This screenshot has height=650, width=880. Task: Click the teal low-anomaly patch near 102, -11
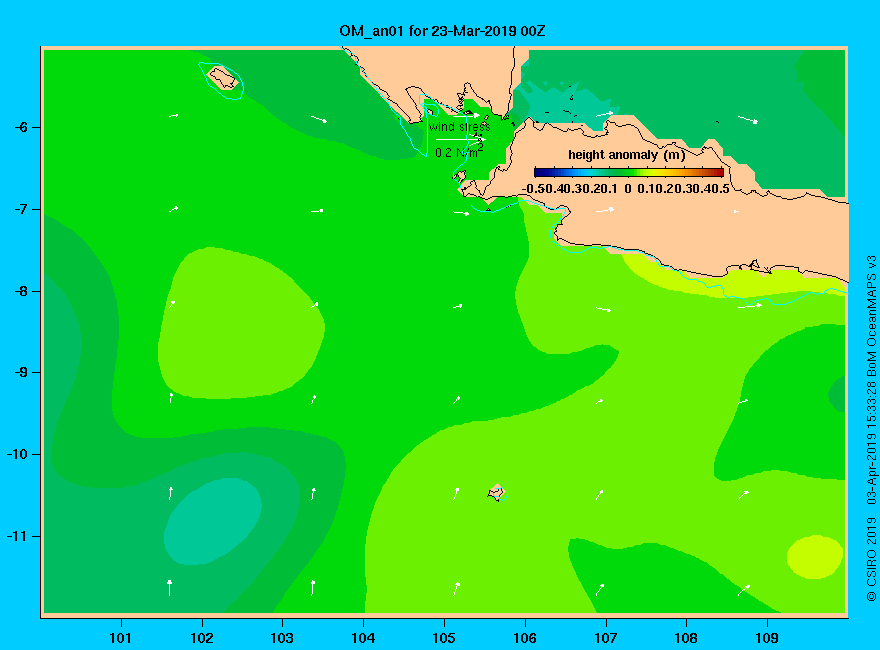pos(212,521)
